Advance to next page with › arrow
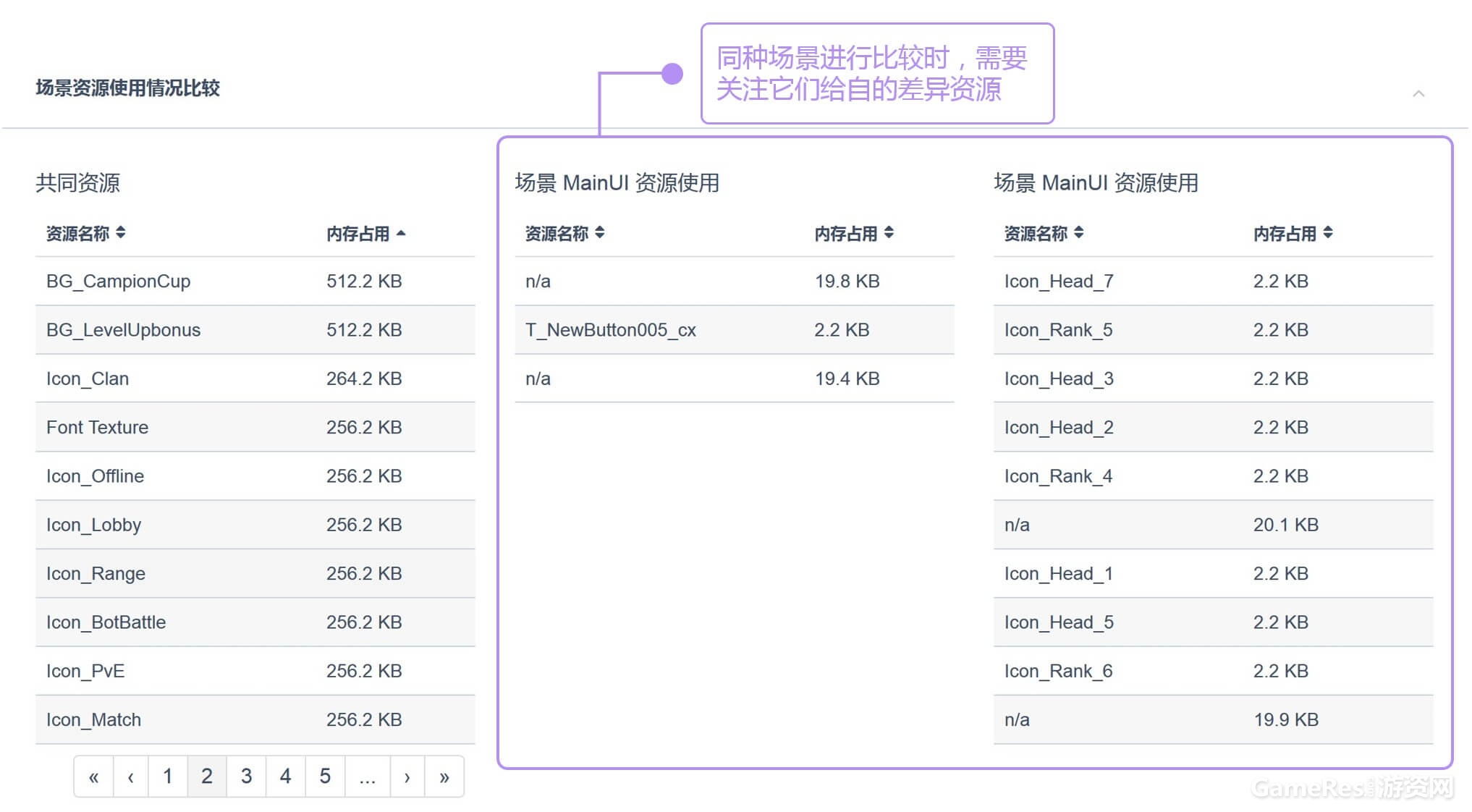Screen dimensions: 1472x812 pos(407,777)
